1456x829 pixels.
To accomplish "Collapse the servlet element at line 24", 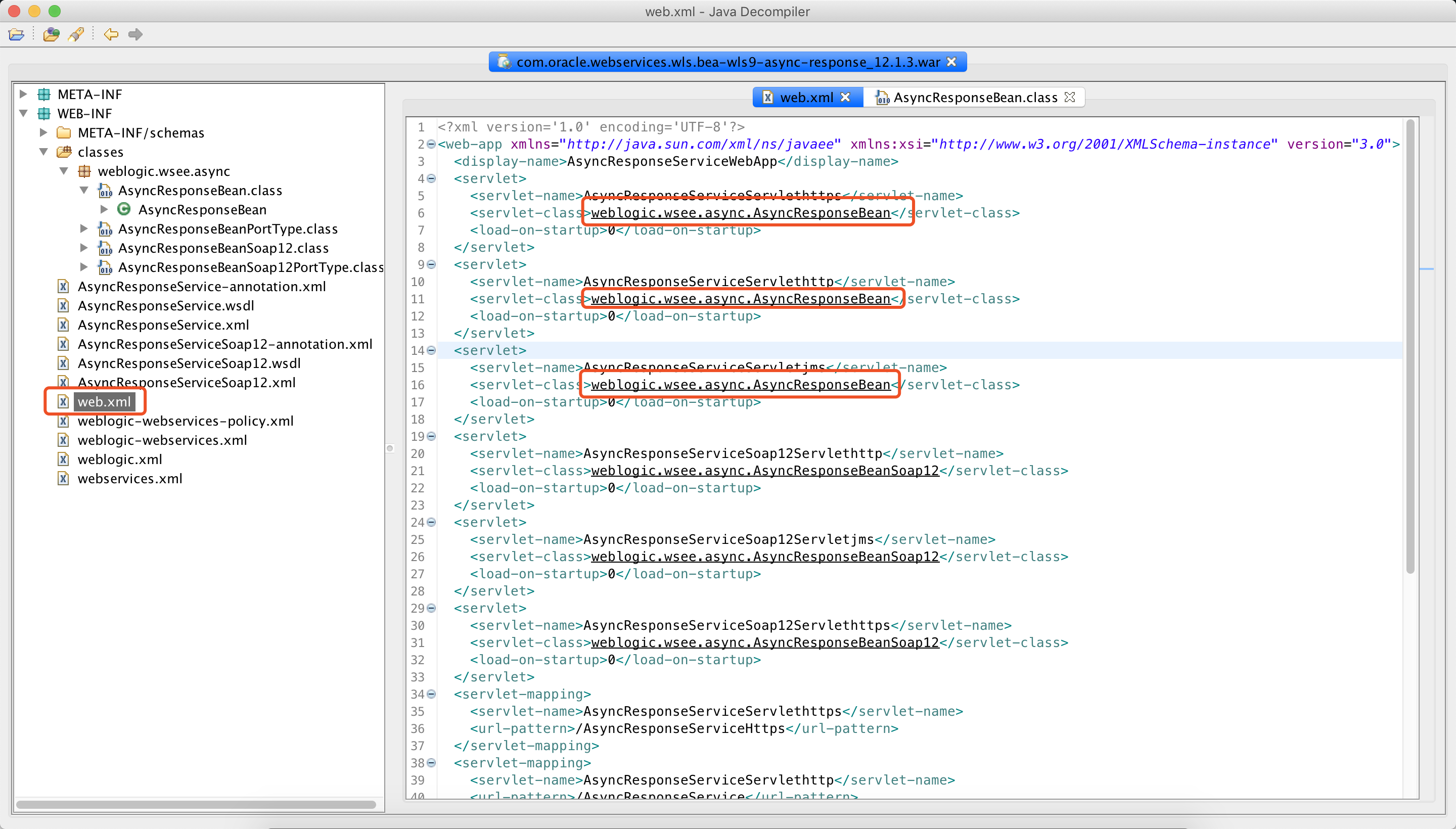I will tap(431, 522).
